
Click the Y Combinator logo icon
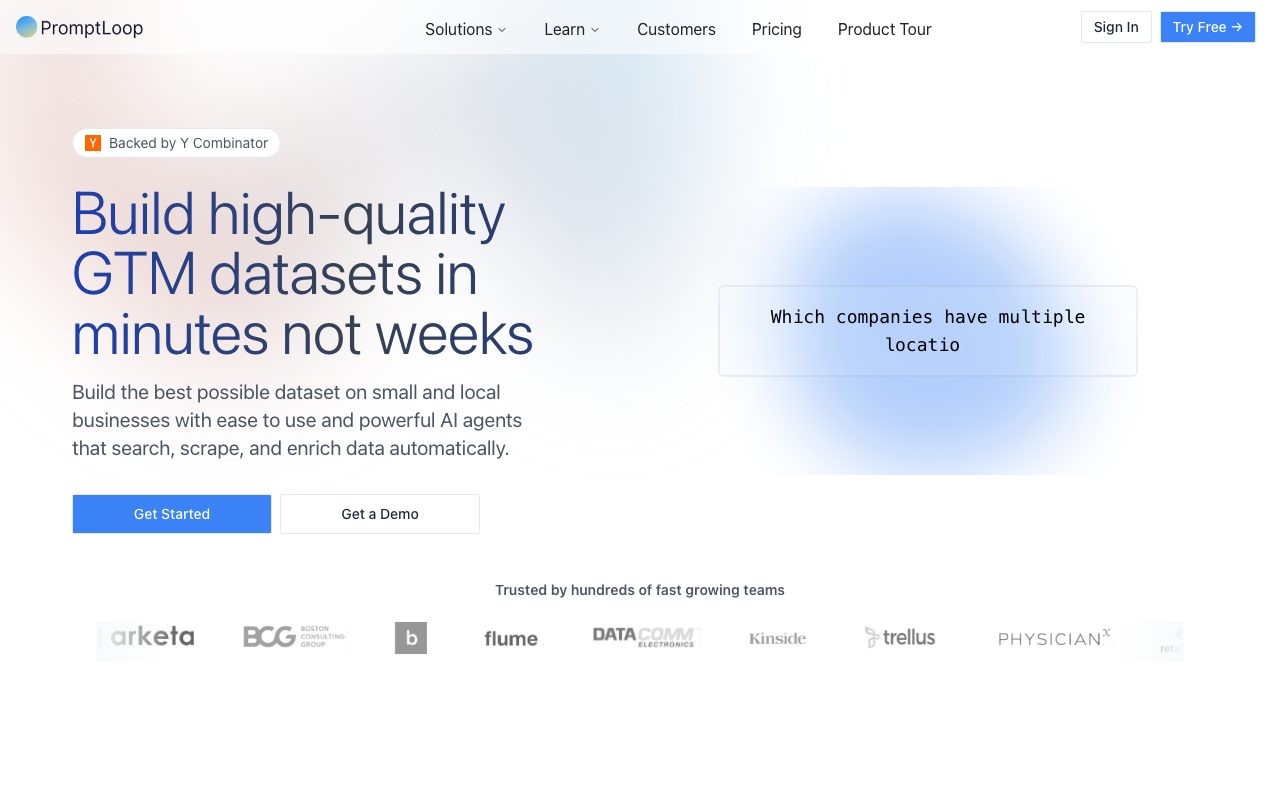coord(93,143)
